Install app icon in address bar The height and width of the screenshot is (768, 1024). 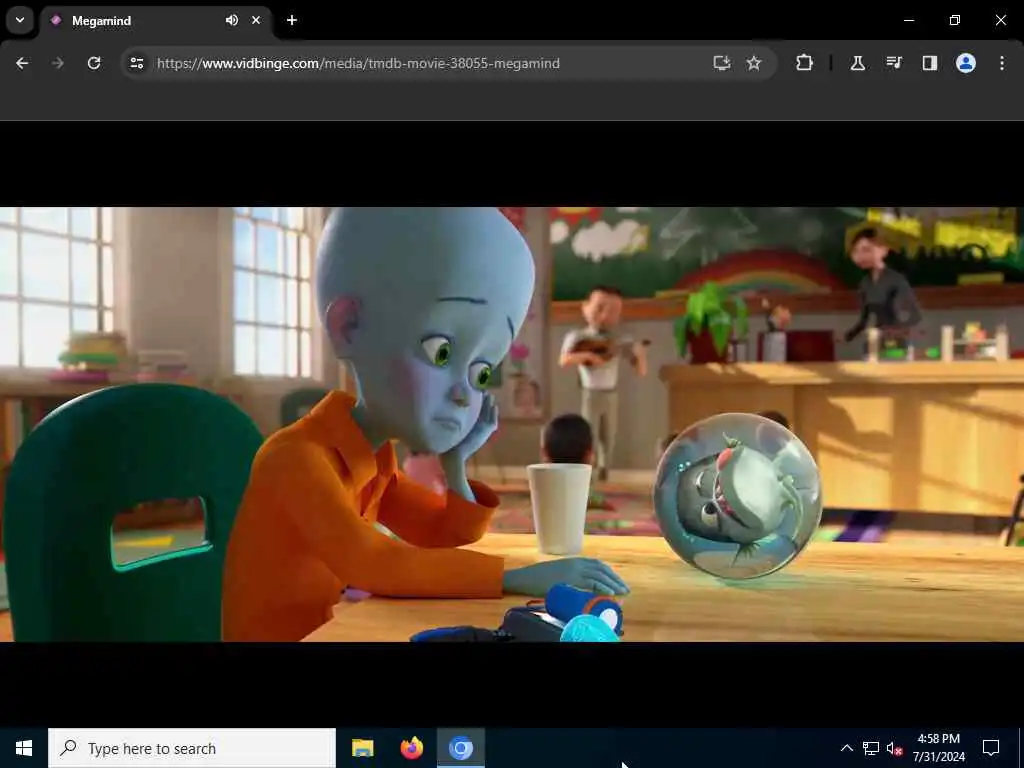(722, 63)
